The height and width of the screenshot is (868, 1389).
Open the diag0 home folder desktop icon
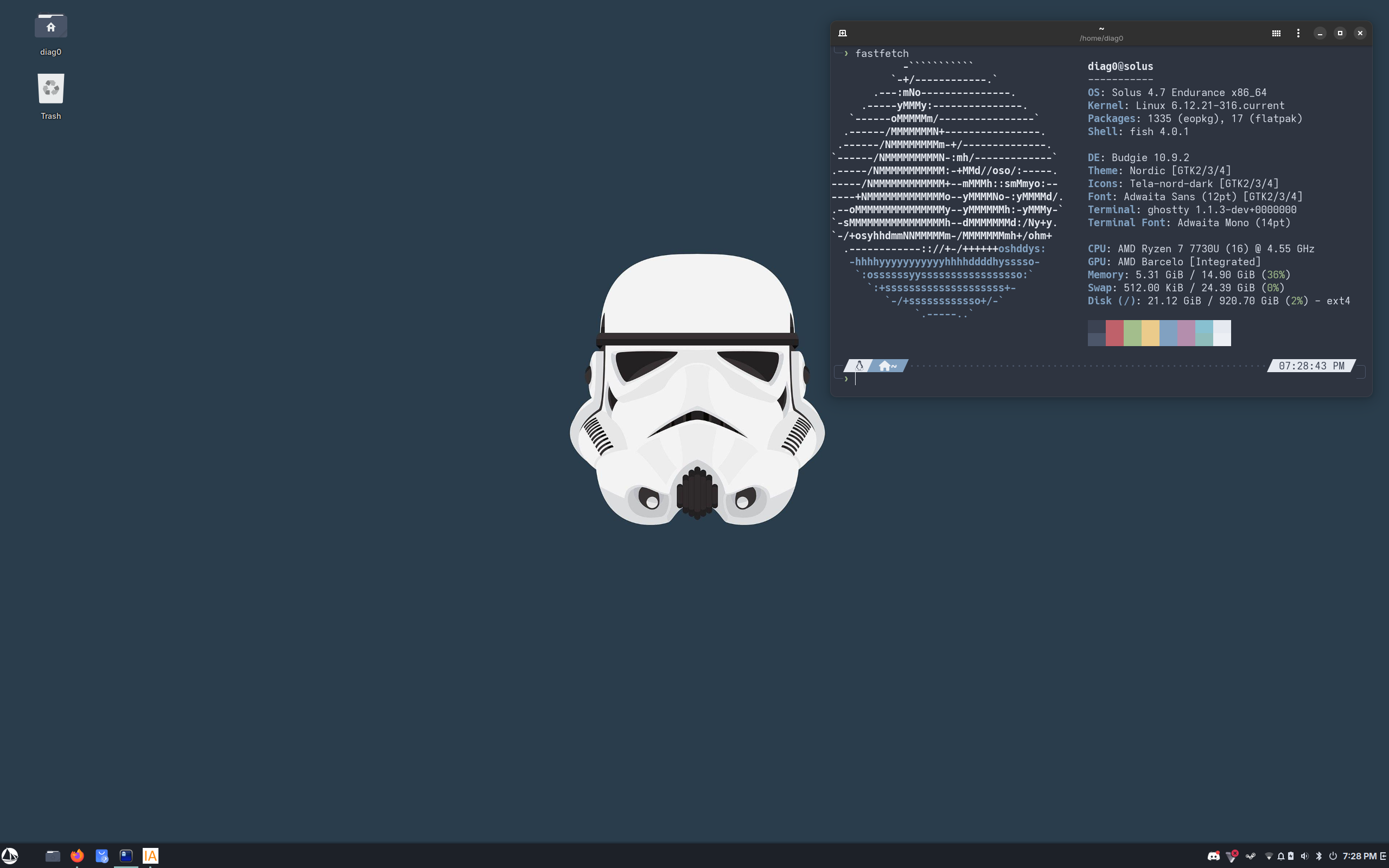[50, 34]
